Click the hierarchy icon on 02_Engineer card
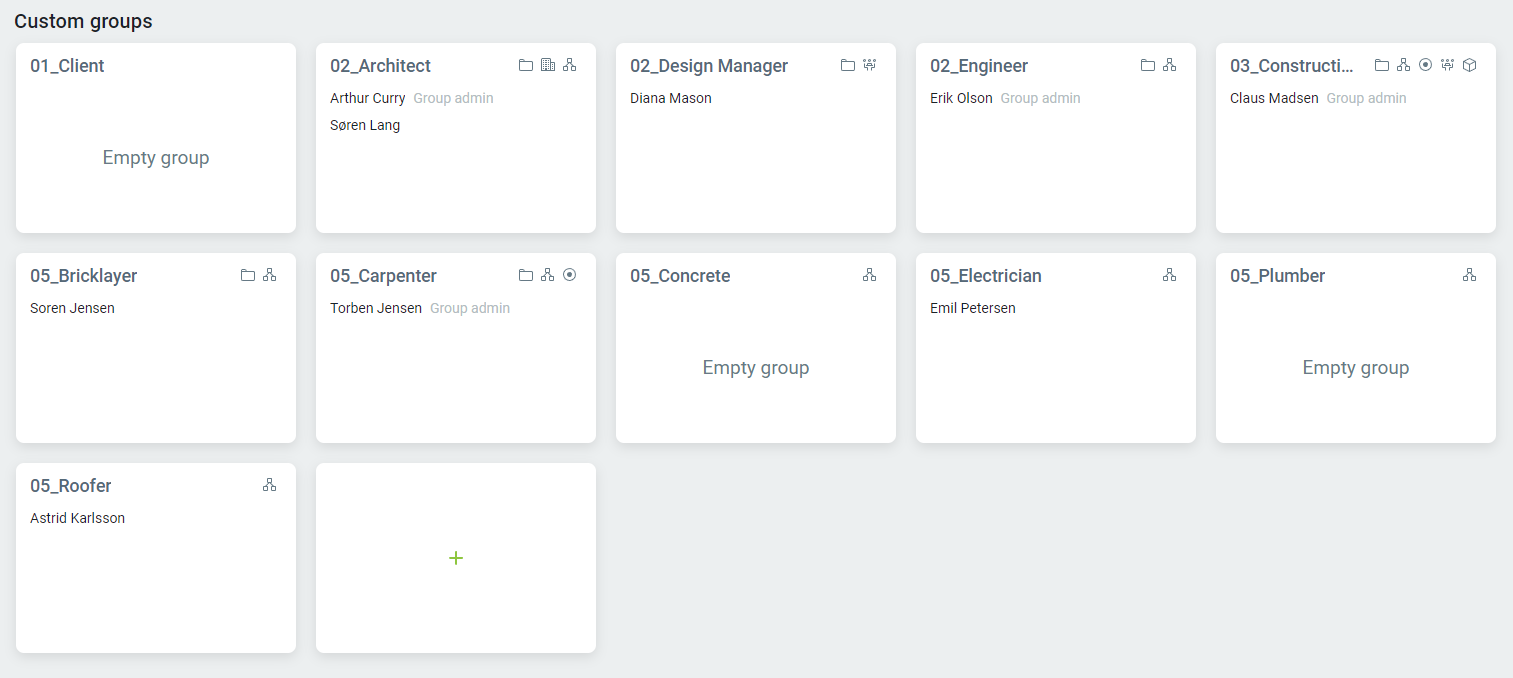This screenshot has height=678, width=1513. pyautogui.click(x=1169, y=65)
